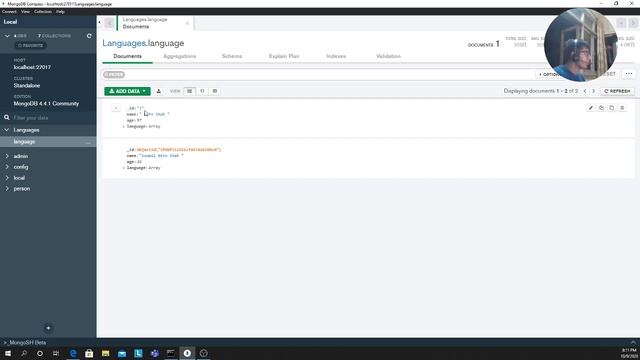The width and height of the screenshot is (640, 360).
Task: Open the Schema tab
Action: [232, 56]
